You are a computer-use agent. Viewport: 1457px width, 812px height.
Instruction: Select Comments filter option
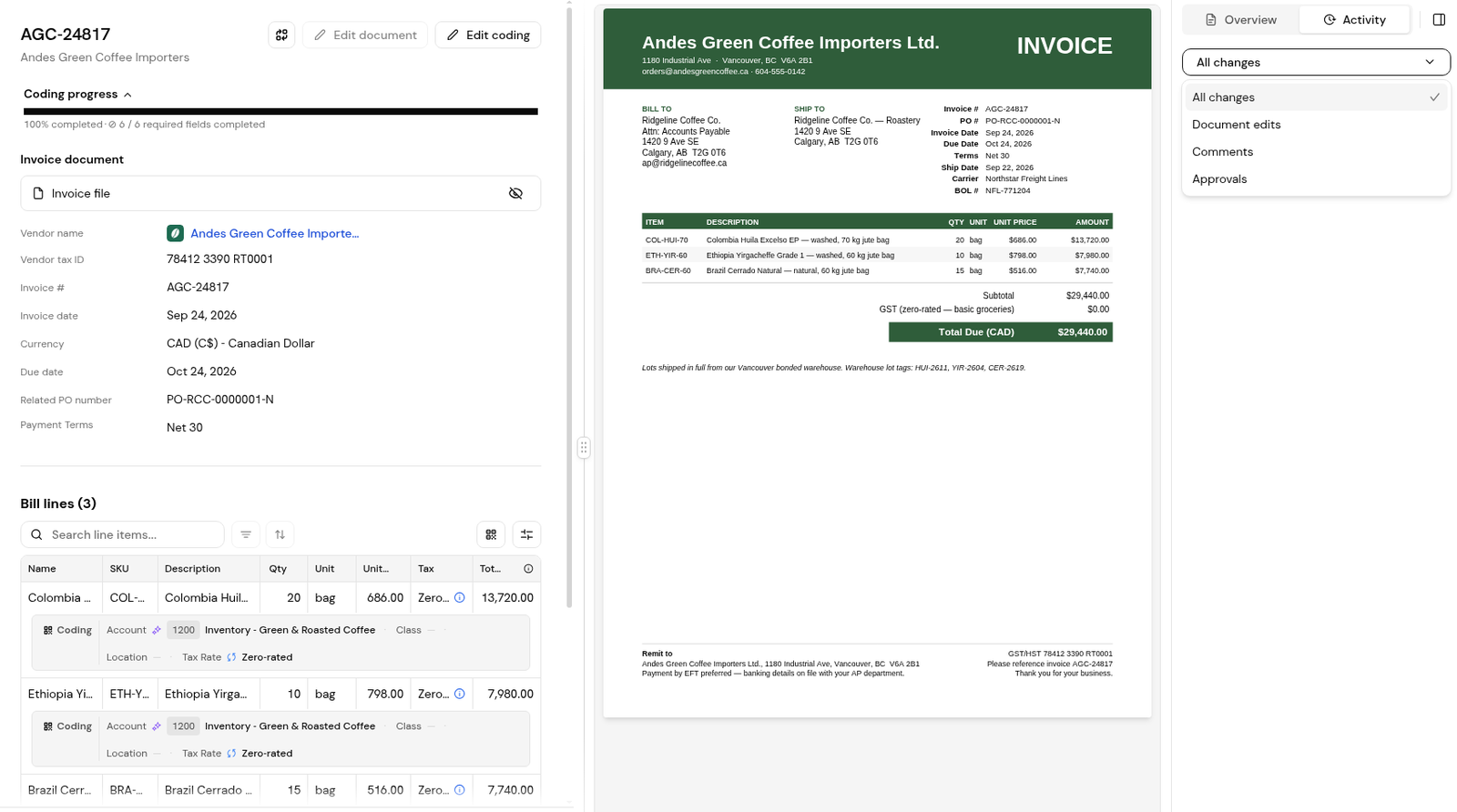[1316, 152]
